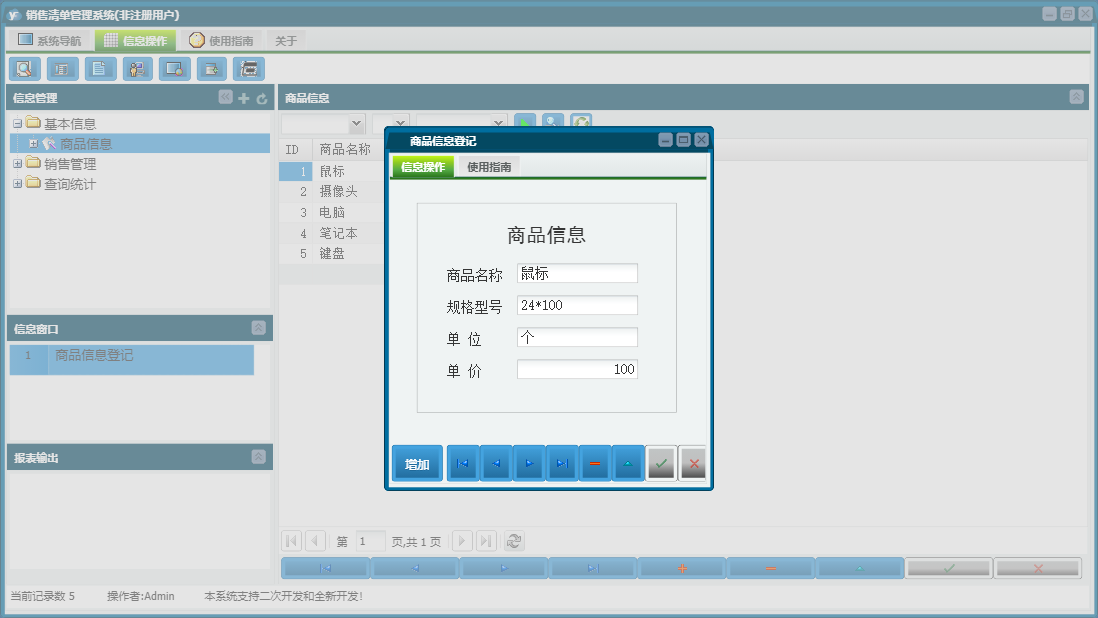
Task: Collapse the 报表输出 panel
Action: [258, 457]
